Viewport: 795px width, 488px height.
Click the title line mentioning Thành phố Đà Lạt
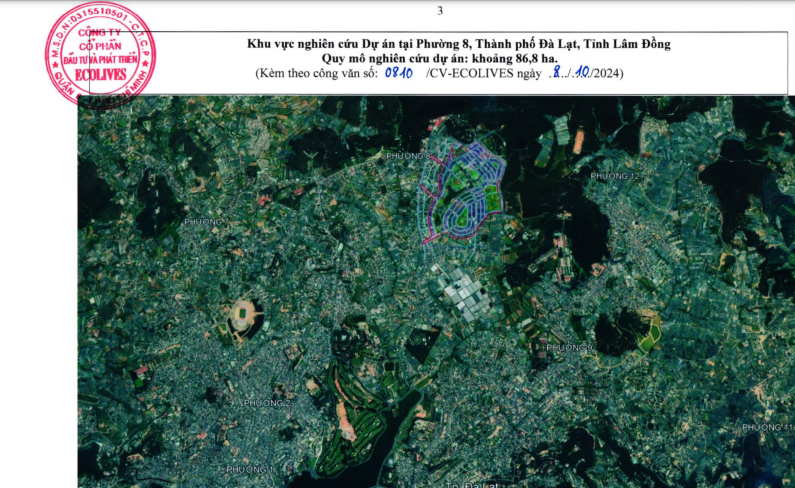tap(459, 44)
